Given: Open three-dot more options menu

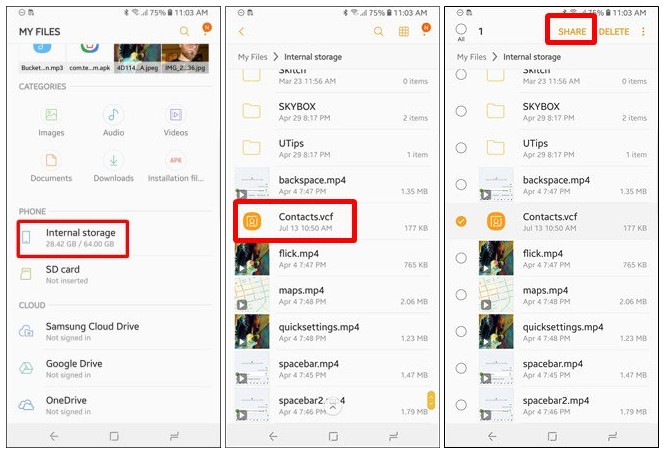Looking at the screenshot, I should click(643, 31).
